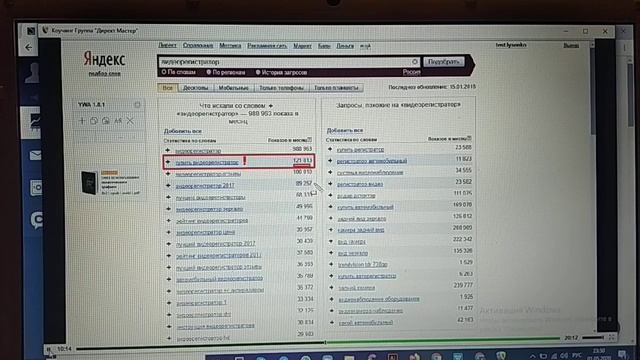Image resolution: width=640 pixels, height=360 pixels.
Task: Switch to the 'Десктопы' tab
Action: coord(195,88)
